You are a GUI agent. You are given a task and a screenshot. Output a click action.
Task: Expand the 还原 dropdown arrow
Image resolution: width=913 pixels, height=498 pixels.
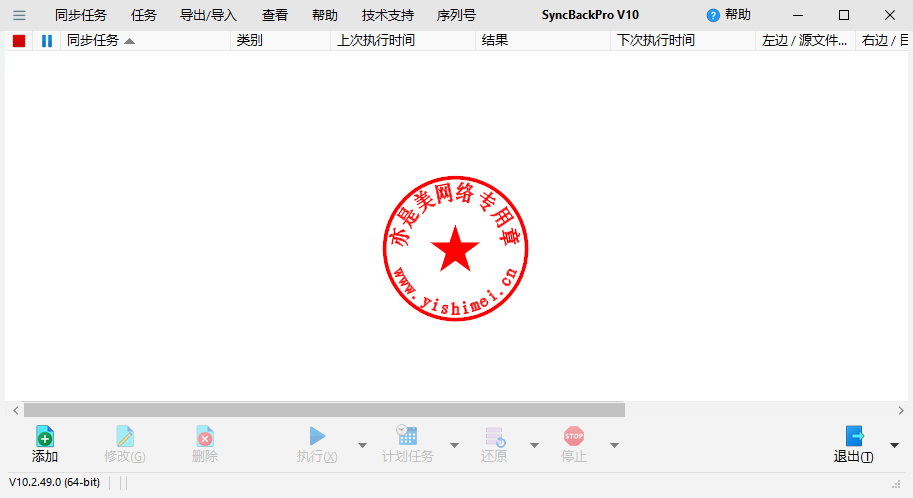pos(534,446)
